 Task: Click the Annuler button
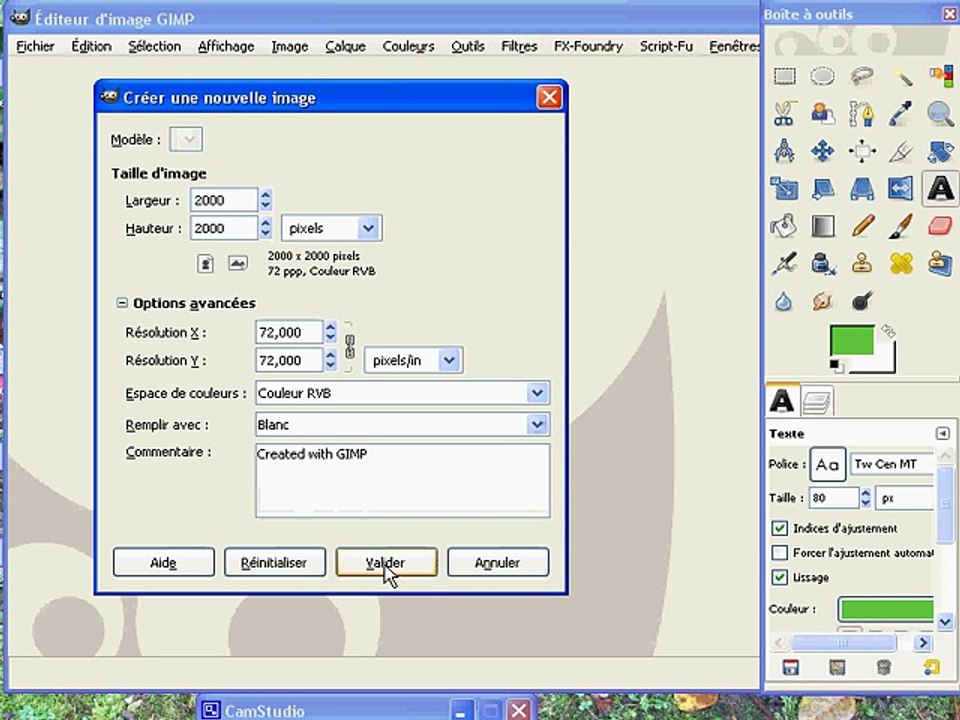498,562
